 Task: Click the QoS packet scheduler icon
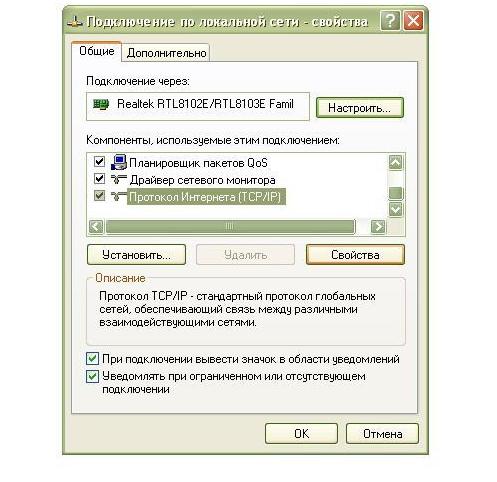tap(119, 162)
